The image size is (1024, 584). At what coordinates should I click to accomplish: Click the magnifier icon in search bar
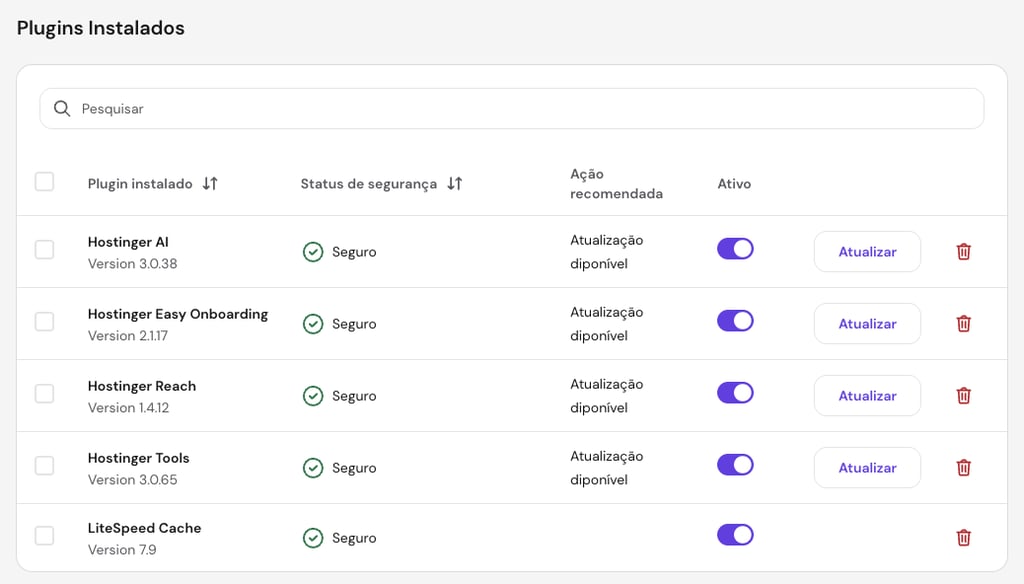point(62,108)
